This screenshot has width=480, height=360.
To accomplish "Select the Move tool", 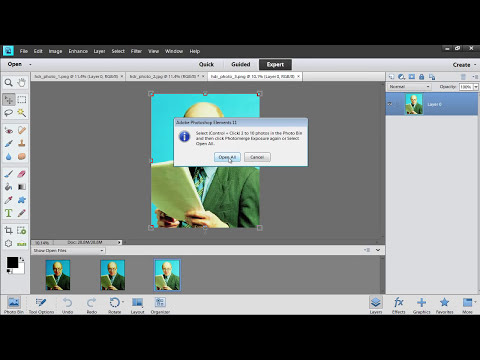I will pos(9,99).
